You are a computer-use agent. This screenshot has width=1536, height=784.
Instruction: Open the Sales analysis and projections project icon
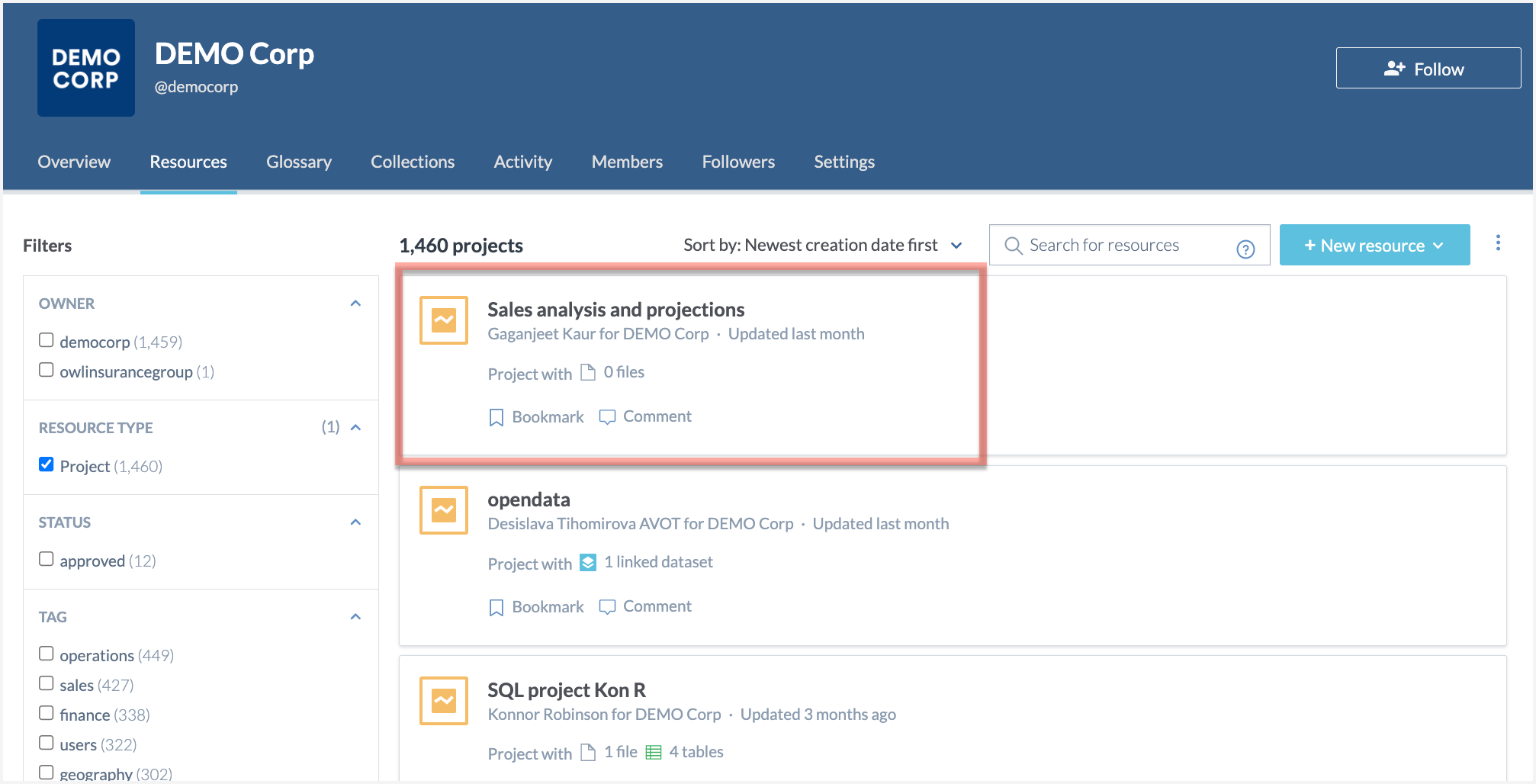click(444, 320)
